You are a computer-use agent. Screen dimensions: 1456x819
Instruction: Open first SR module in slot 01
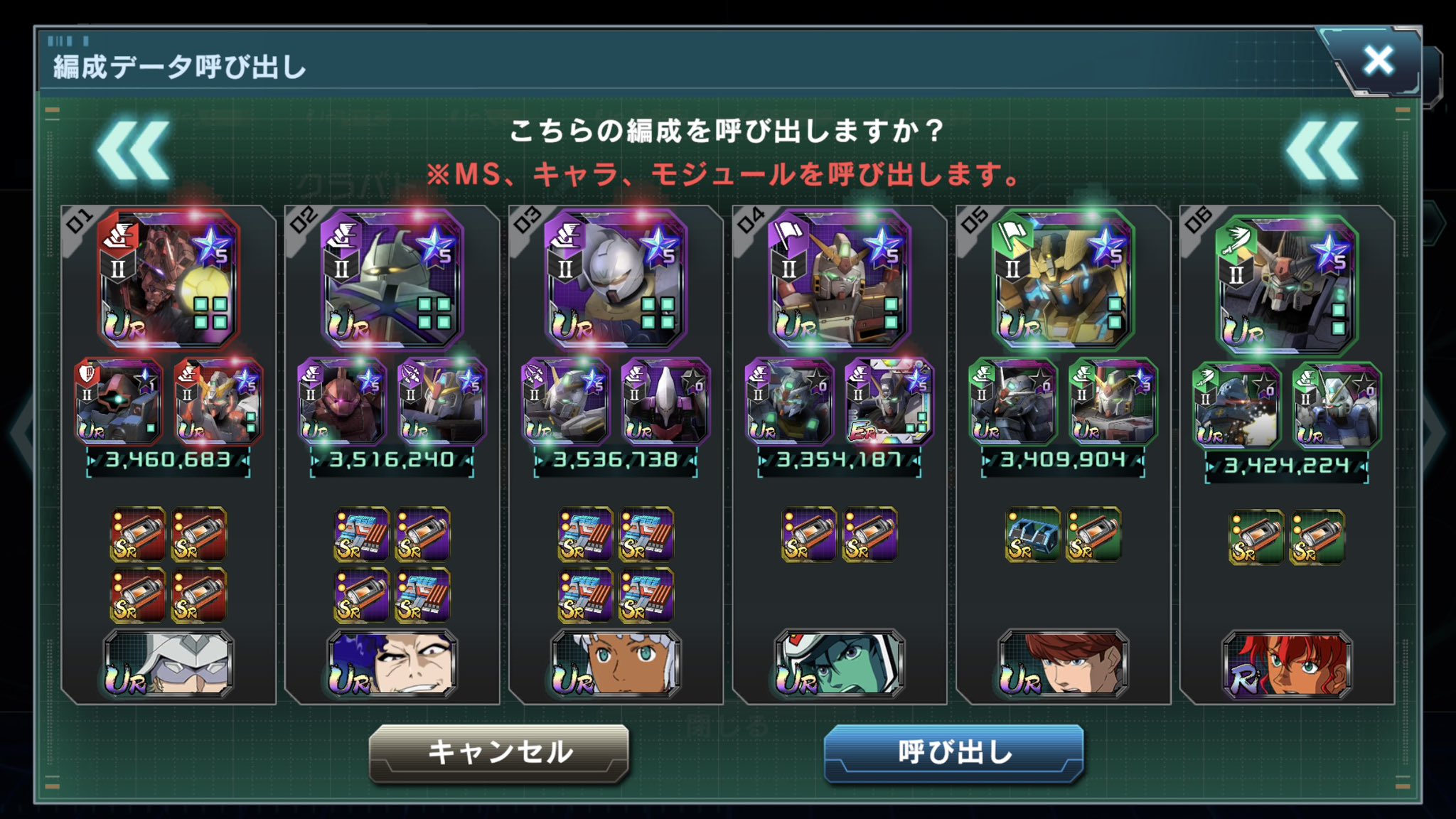pos(138,534)
